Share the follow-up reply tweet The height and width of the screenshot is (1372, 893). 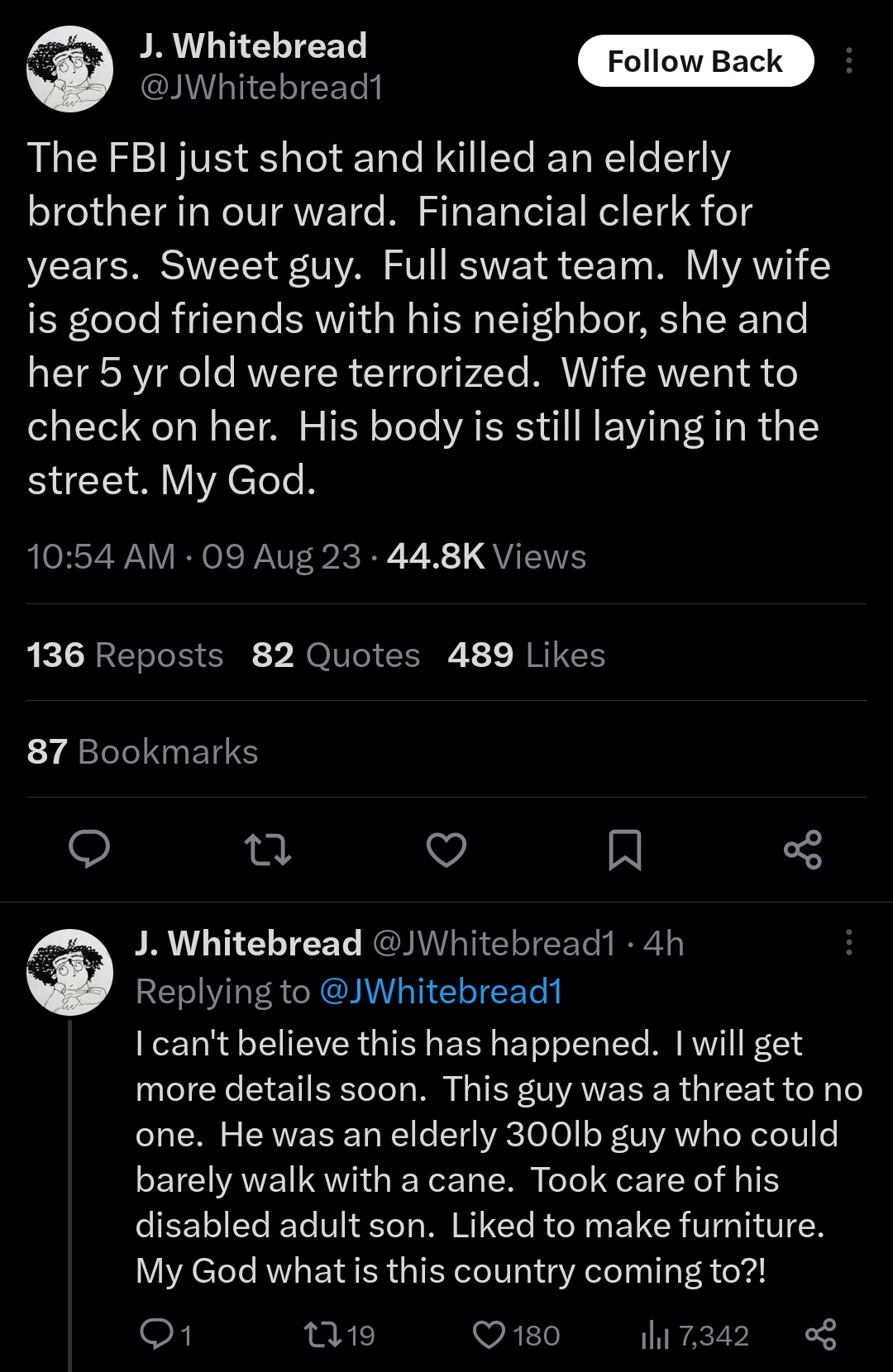pos(820,1334)
